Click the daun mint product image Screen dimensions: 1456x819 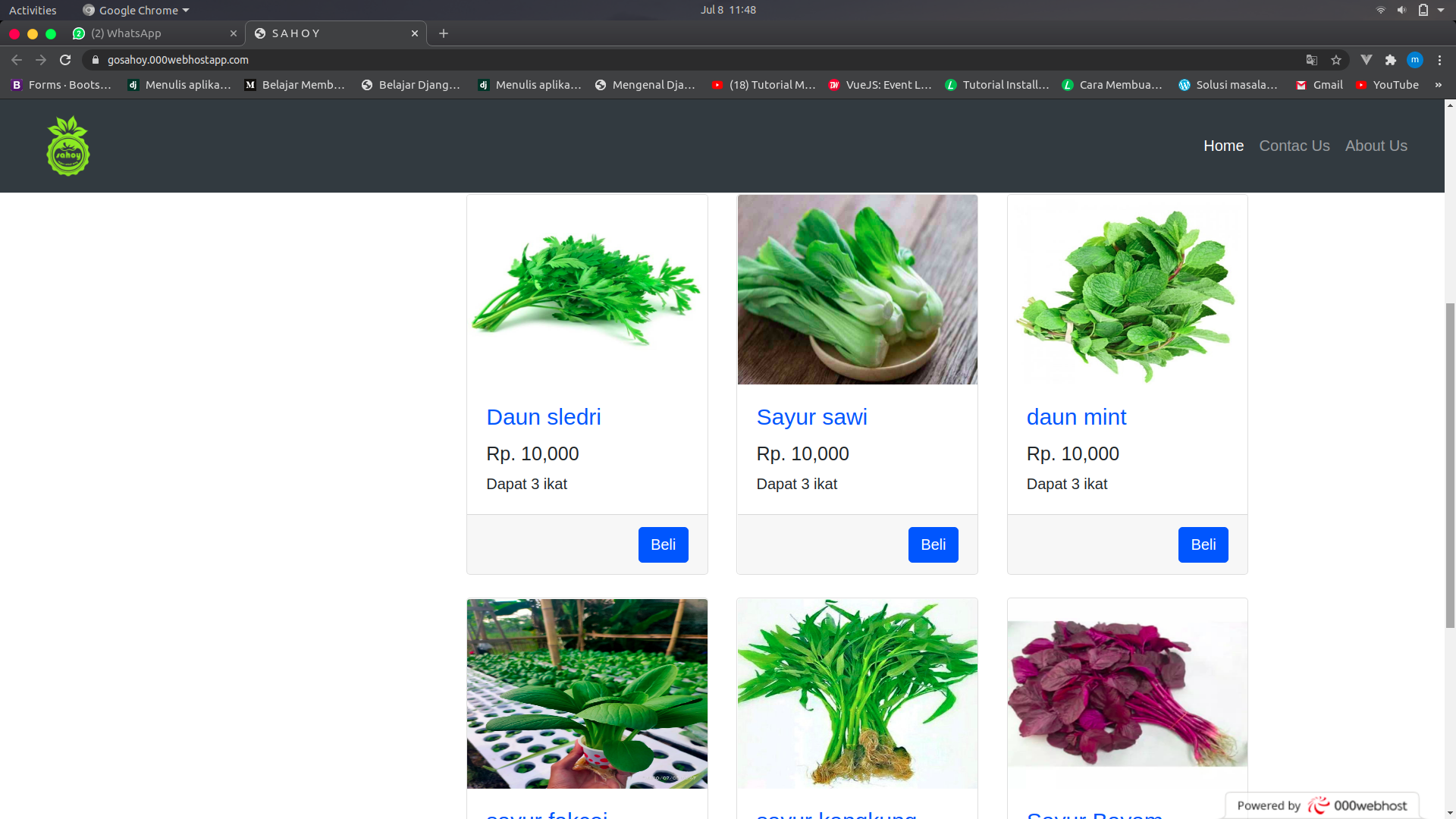tap(1127, 290)
